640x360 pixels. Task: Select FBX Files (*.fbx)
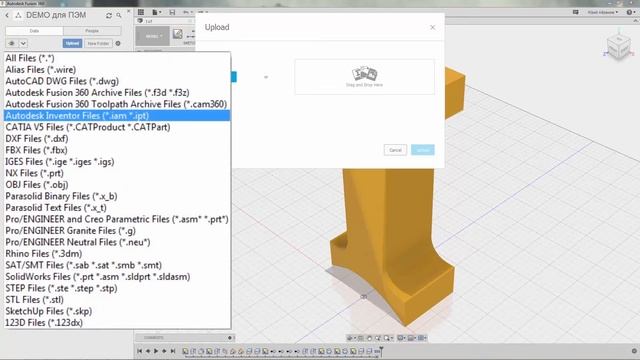coord(117,150)
